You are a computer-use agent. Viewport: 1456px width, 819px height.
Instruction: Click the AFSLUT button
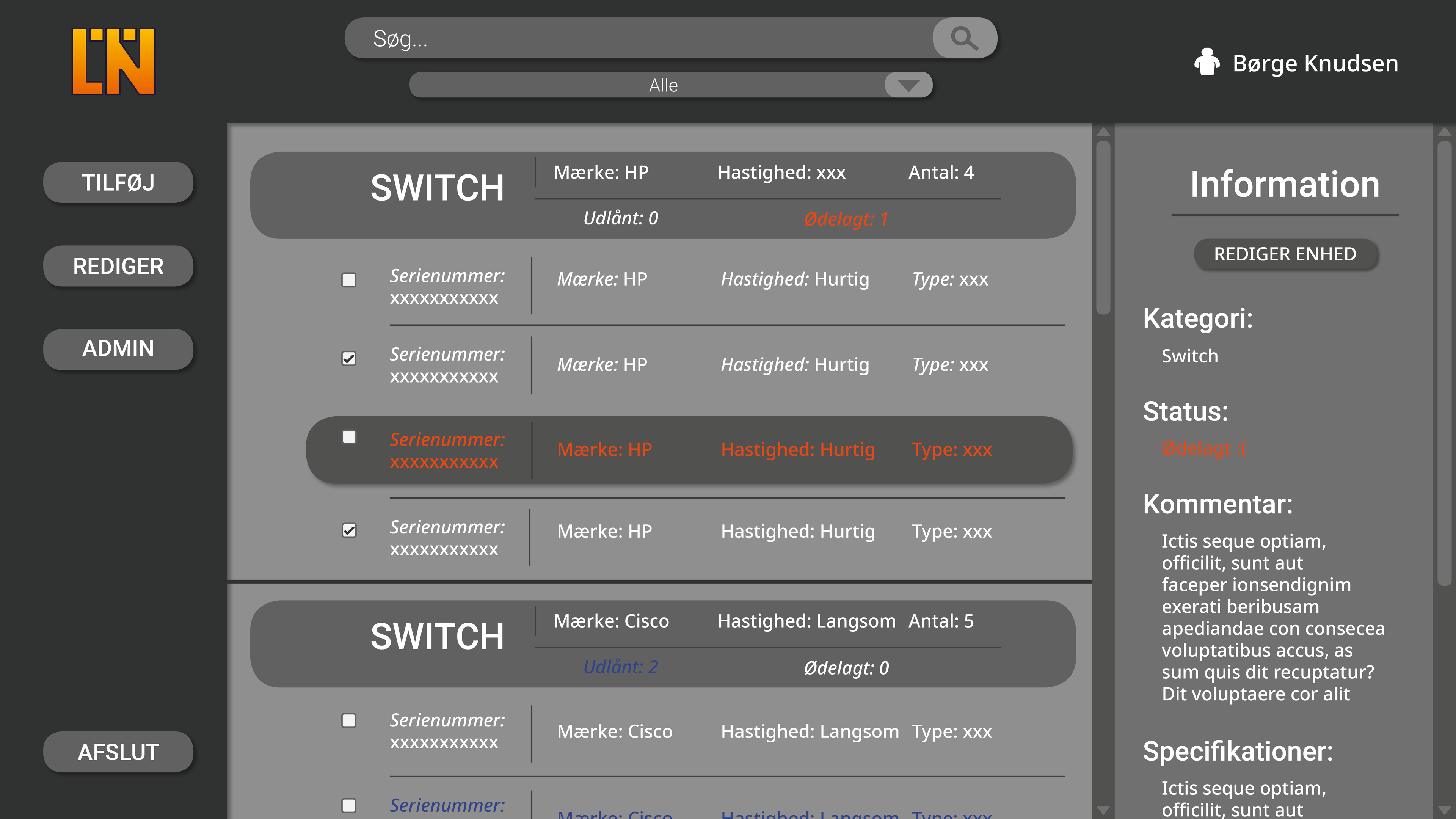[118, 752]
